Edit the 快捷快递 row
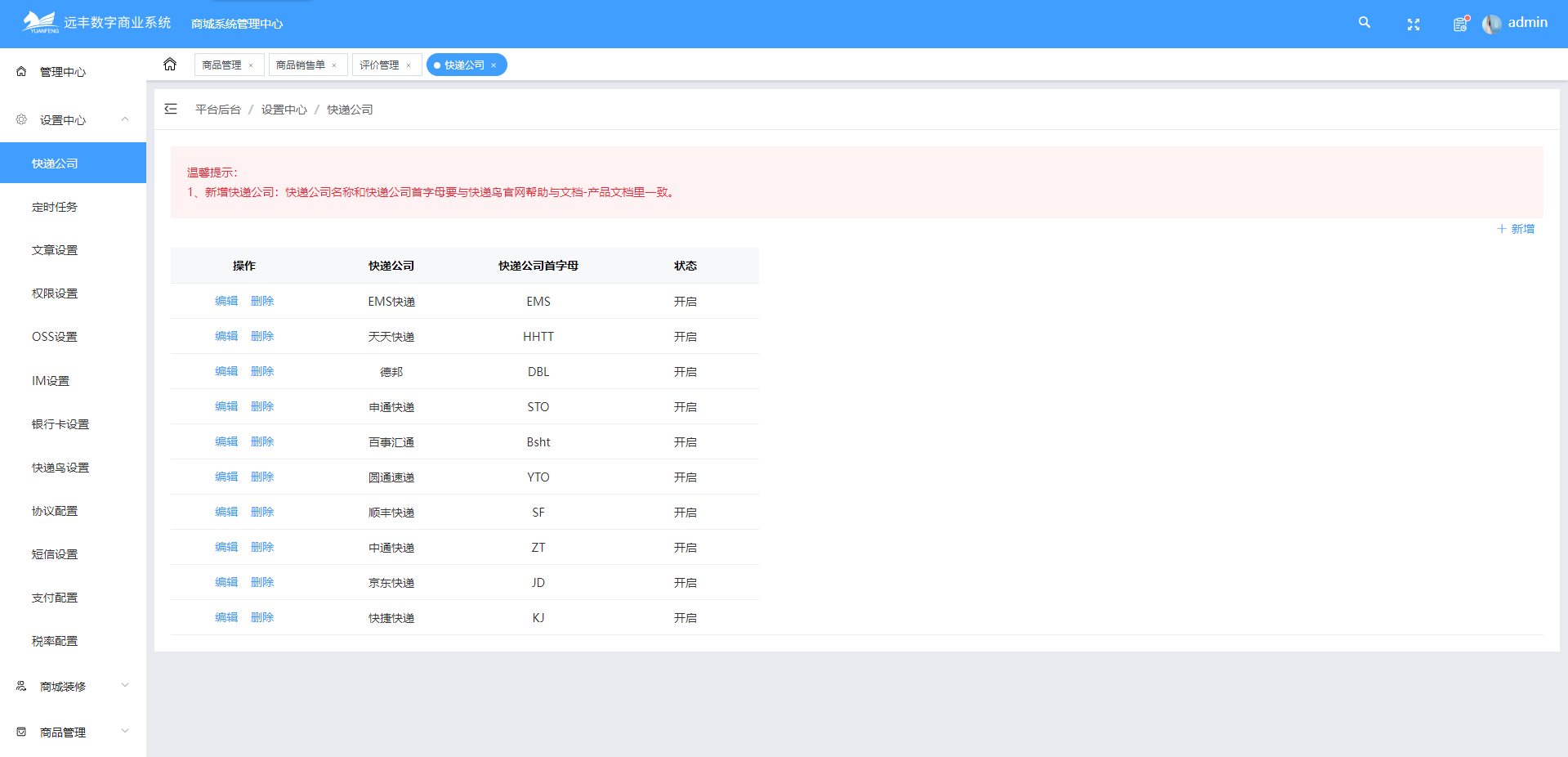Screen dimensions: 1568x757 226,617
